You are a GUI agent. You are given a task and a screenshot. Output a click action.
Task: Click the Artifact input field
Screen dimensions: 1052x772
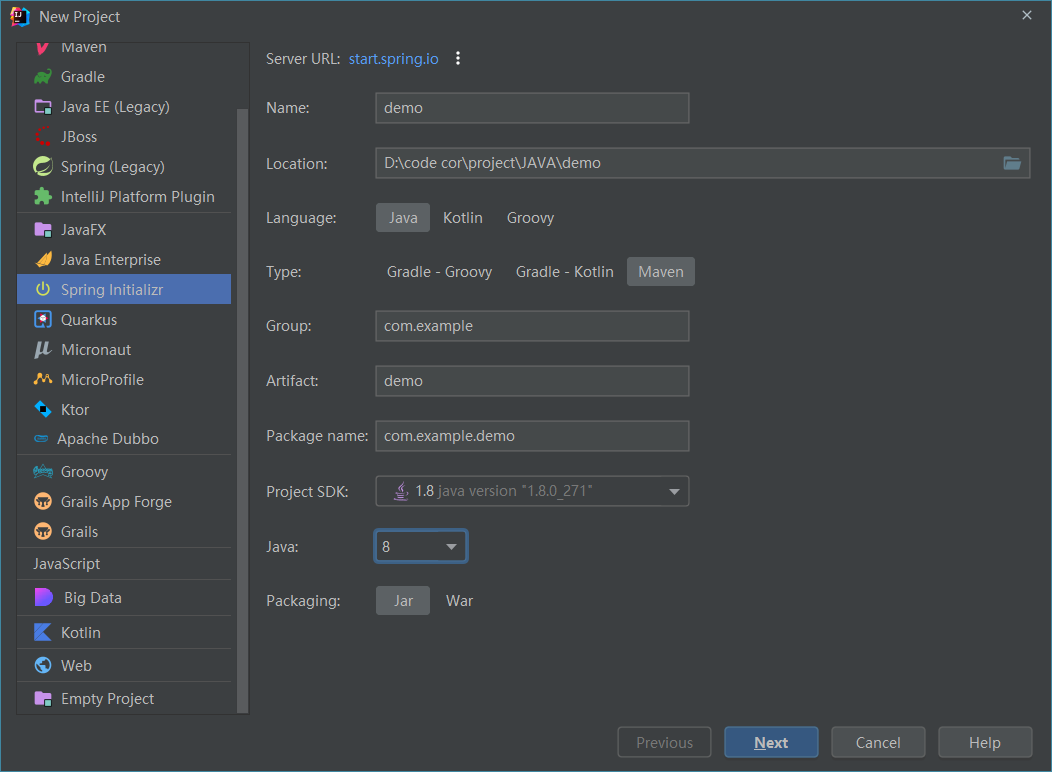point(532,381)
